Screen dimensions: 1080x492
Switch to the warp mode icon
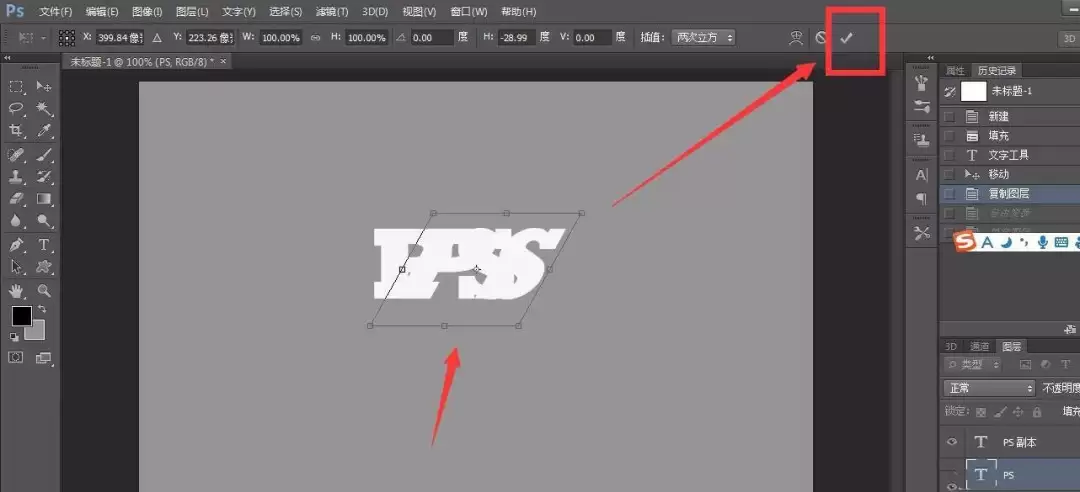[x=796, y=38]
